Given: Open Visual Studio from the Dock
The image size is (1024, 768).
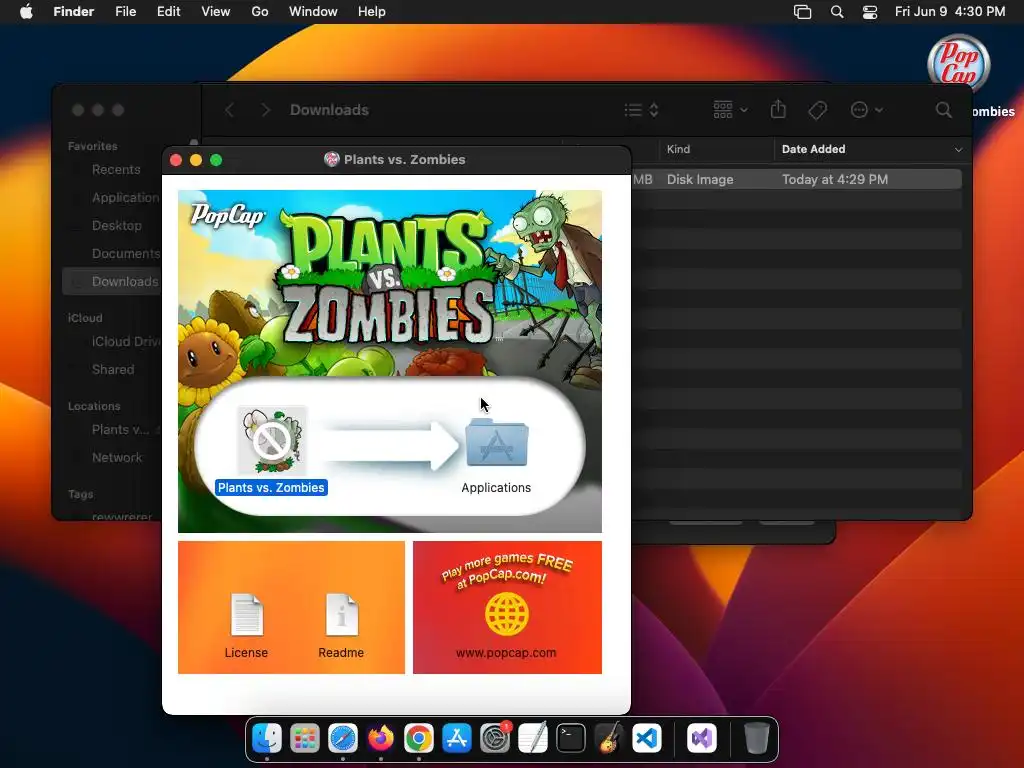Looking at the screenshot, I should pos(701,739).
